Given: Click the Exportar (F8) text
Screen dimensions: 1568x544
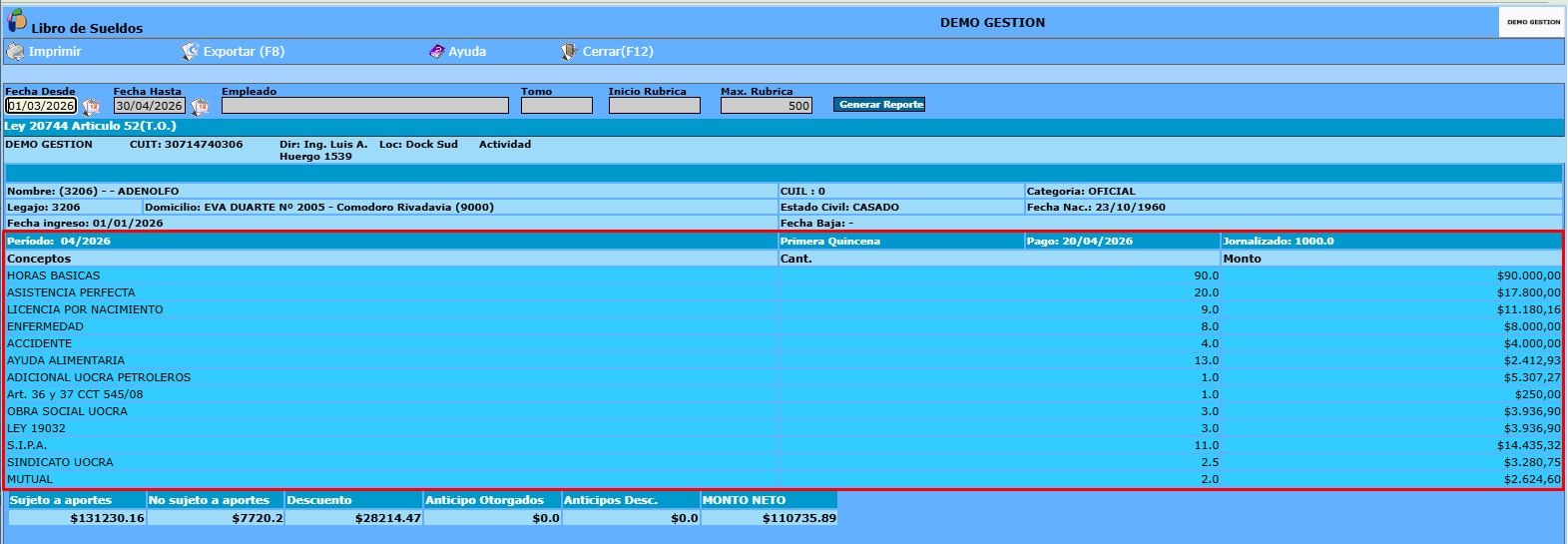Looking at the screenshot, I should (244, 51).
